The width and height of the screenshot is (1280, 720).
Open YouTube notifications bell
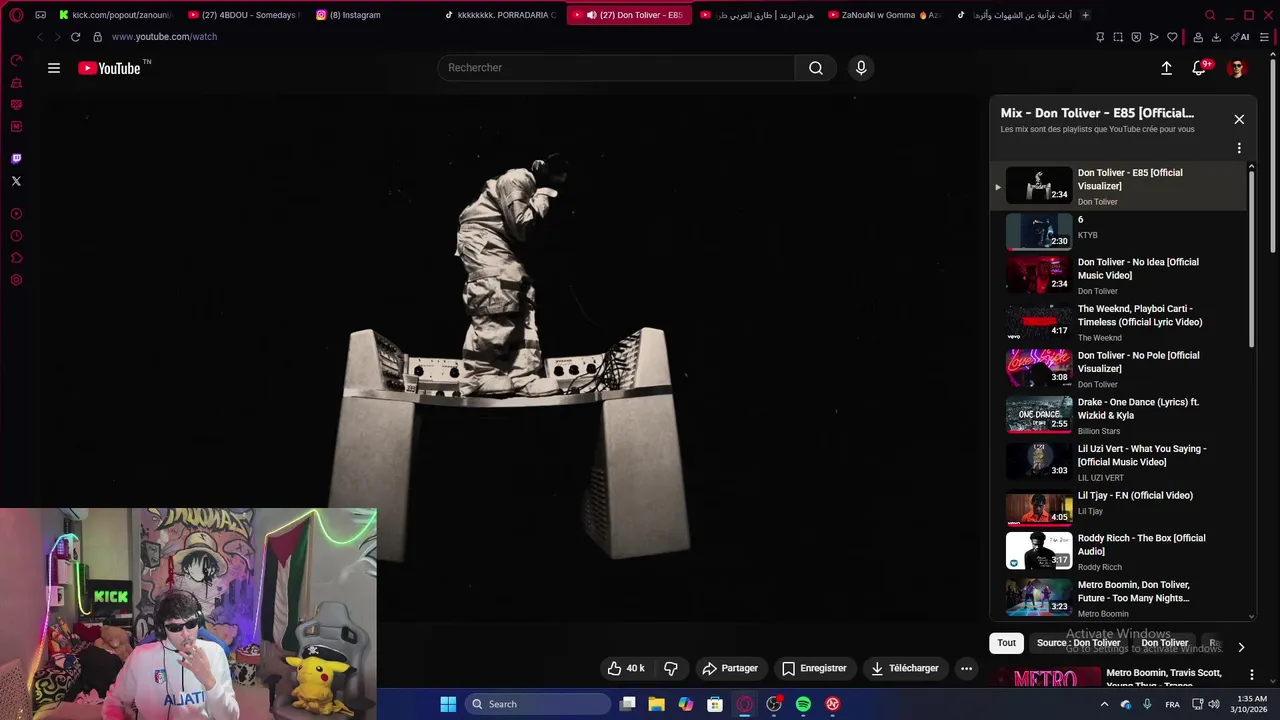click(x=1199, y=68)
